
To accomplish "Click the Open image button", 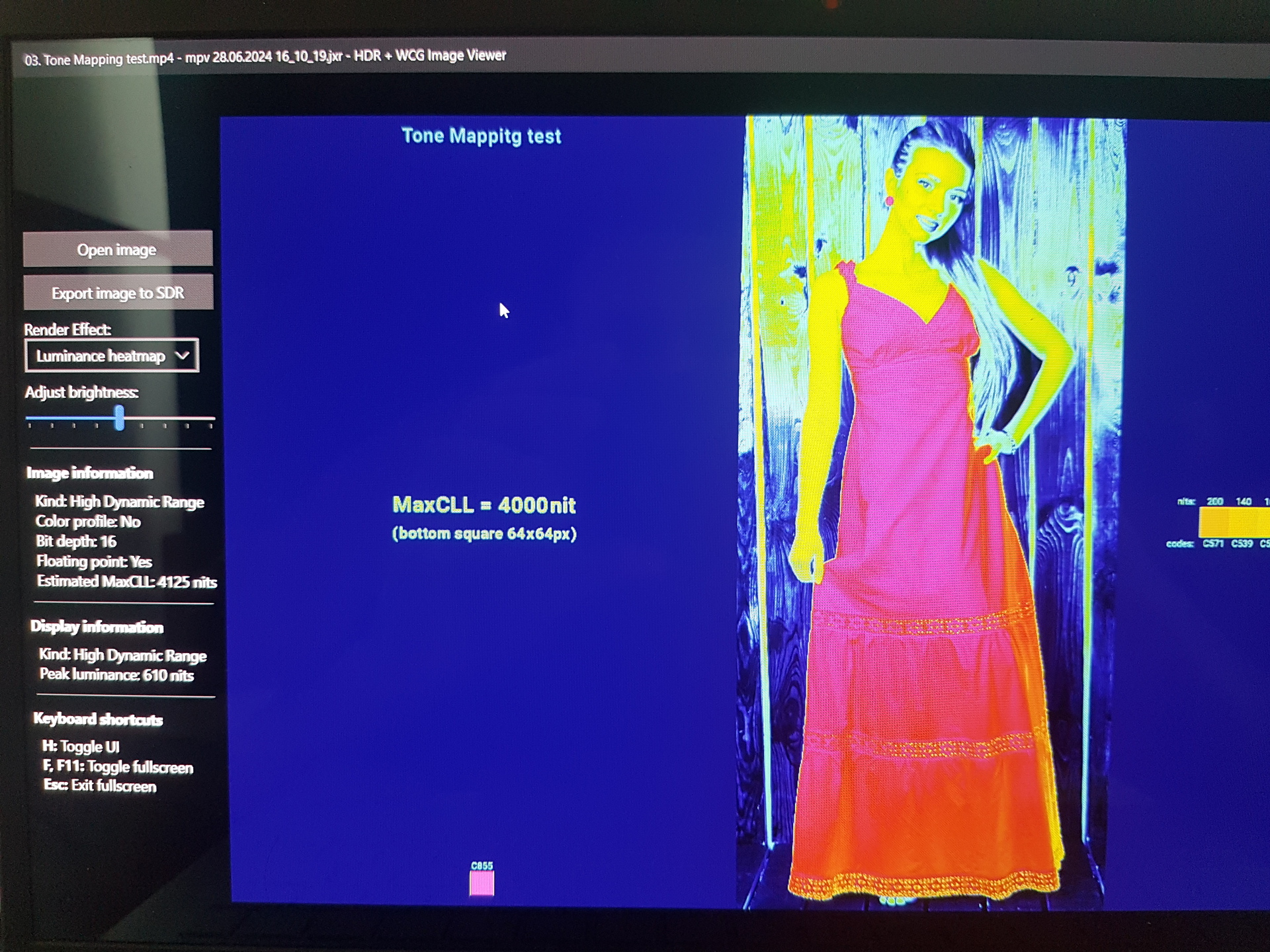I will click(x=117, y=250).
